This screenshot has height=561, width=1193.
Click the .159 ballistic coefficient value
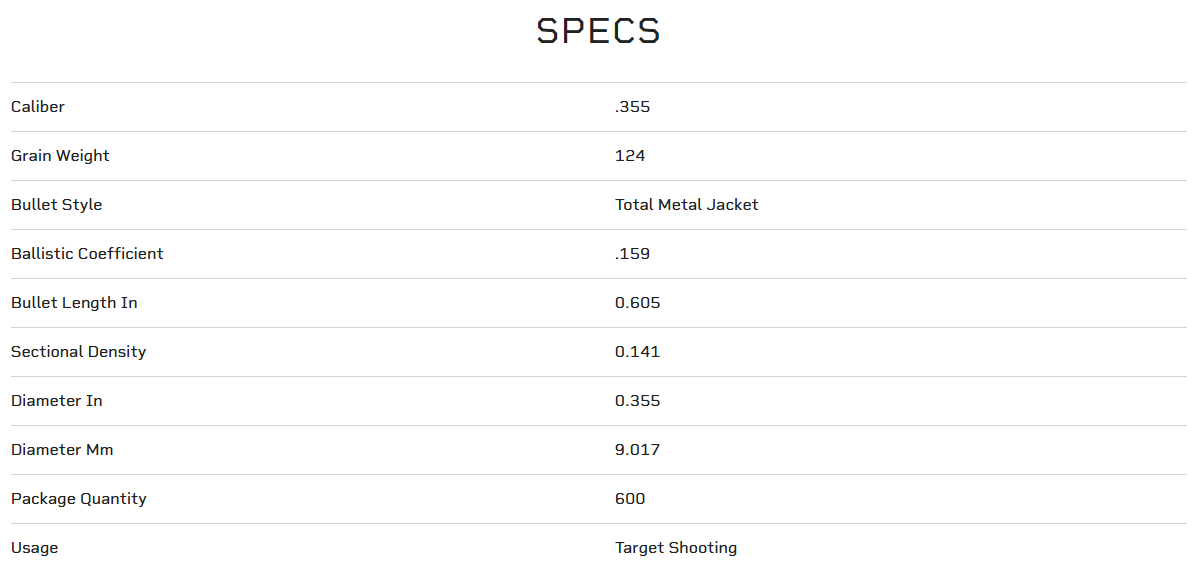[632, 254]
